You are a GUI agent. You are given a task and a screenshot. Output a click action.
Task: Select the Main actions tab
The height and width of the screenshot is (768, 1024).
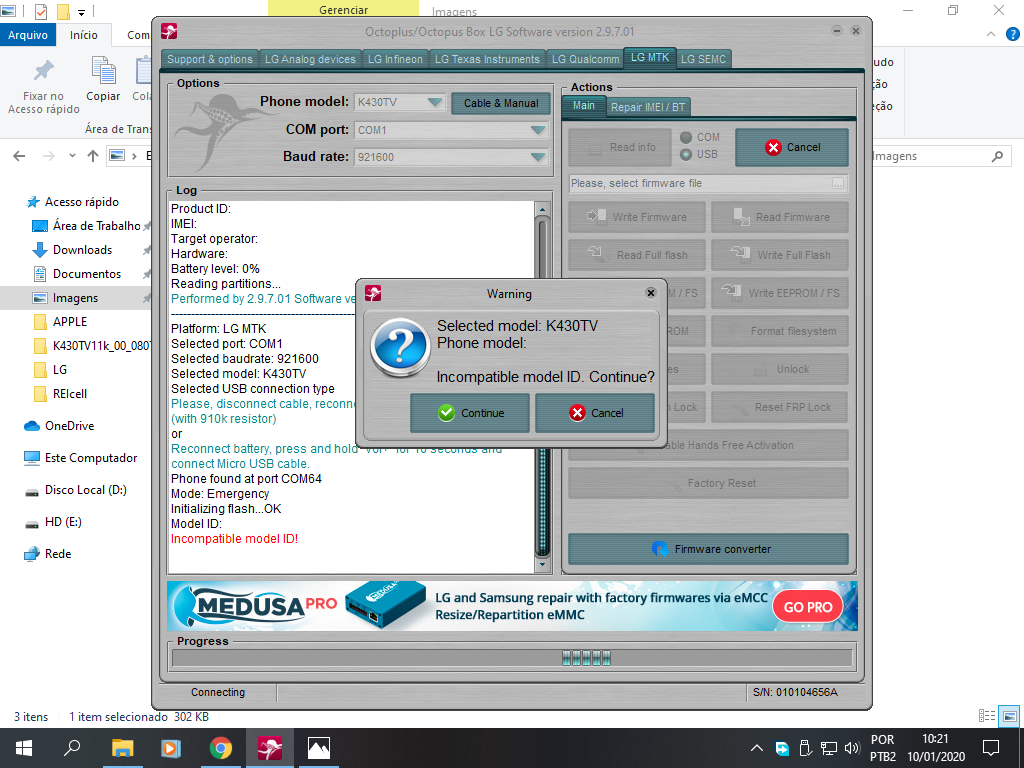pyautogui.click(x=584, y=106)
